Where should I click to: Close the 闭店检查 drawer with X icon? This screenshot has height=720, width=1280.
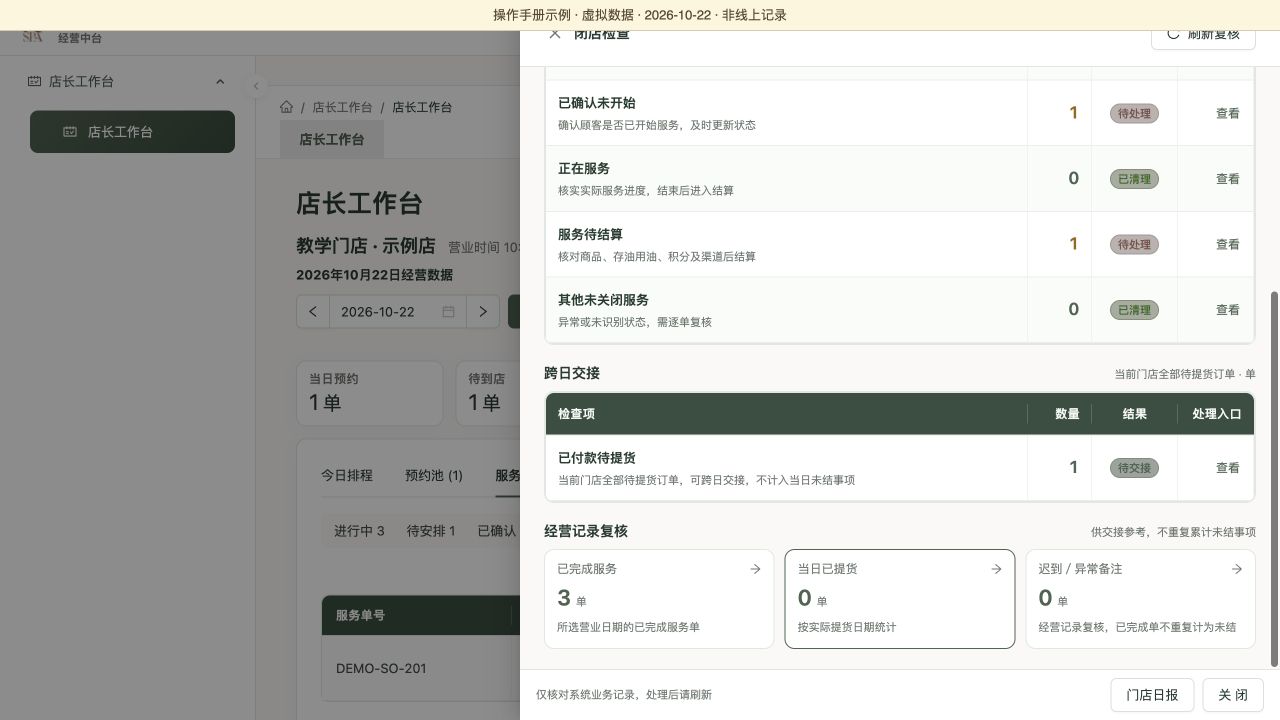(555, 34)
